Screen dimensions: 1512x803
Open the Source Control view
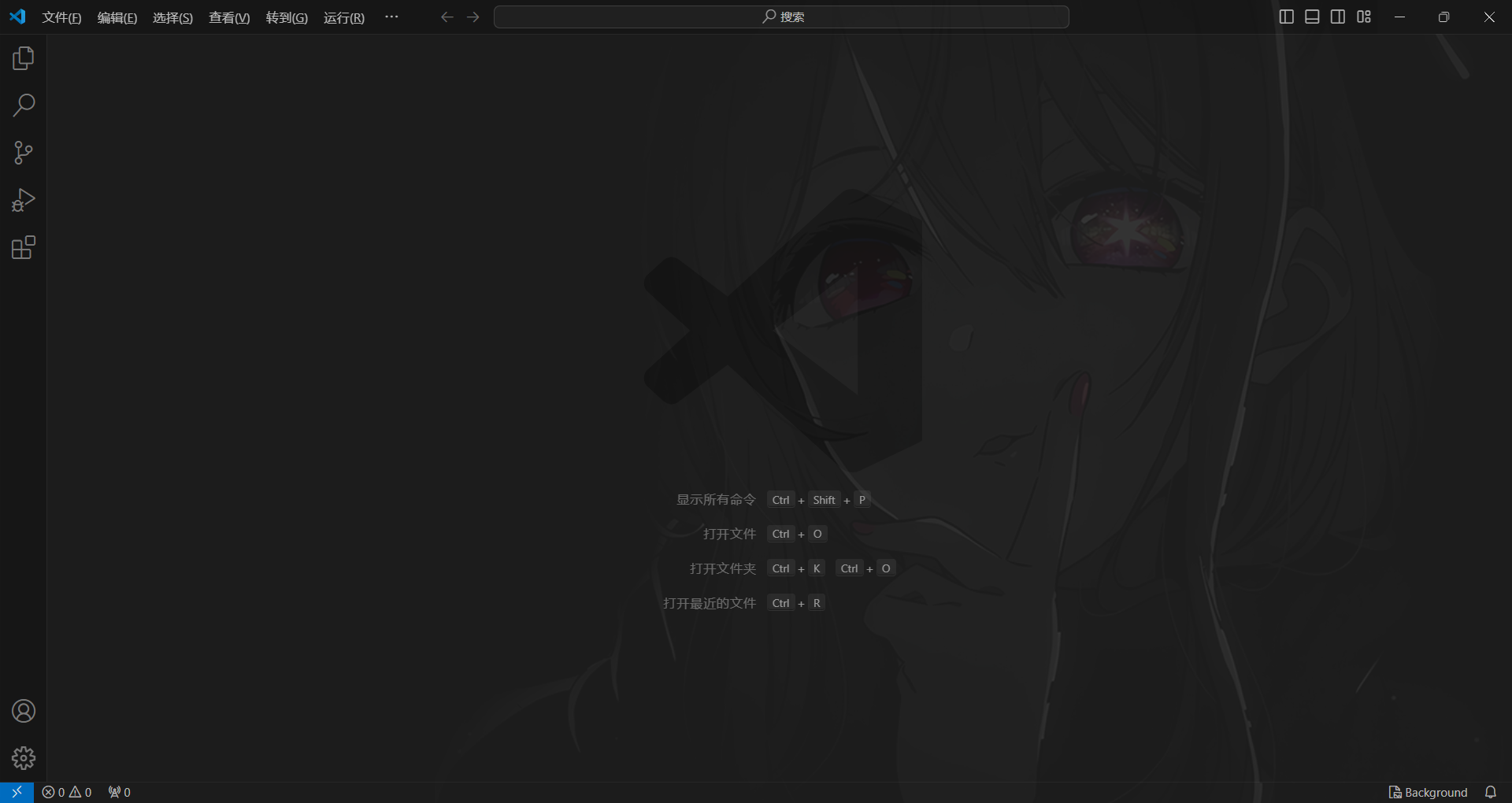coord(24,153)
